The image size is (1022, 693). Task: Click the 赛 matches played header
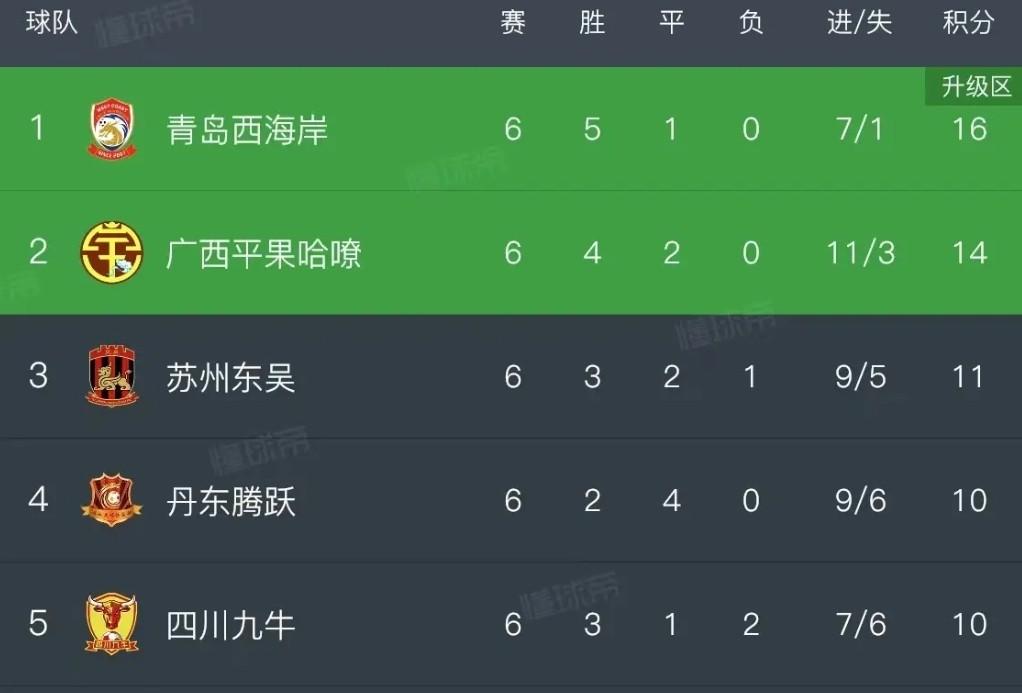click(x=513, y=23)
